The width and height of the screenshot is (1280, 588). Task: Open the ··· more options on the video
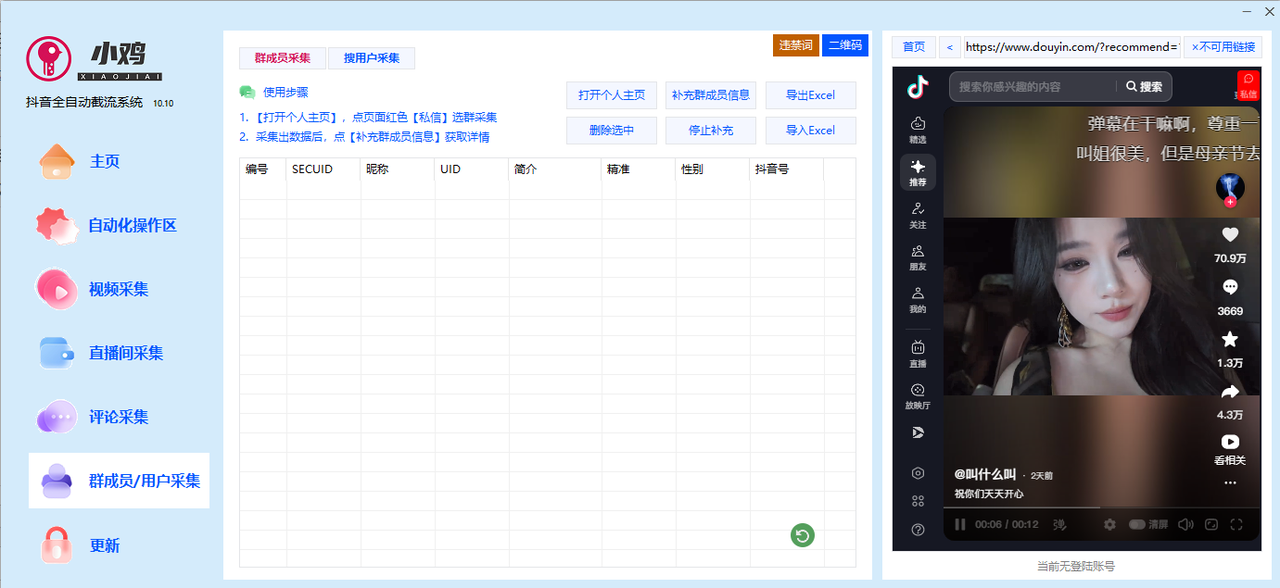coord(1229,484)
